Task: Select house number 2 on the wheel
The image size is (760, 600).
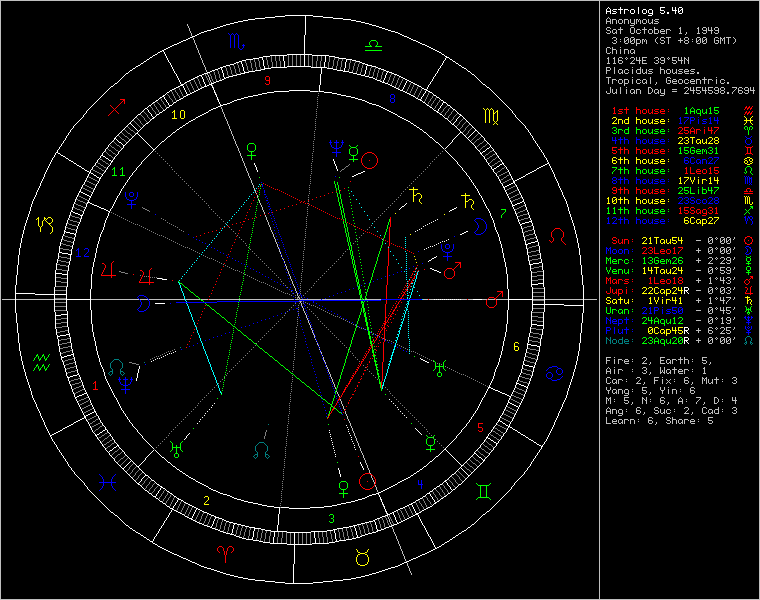Action: tap(206, 500)
